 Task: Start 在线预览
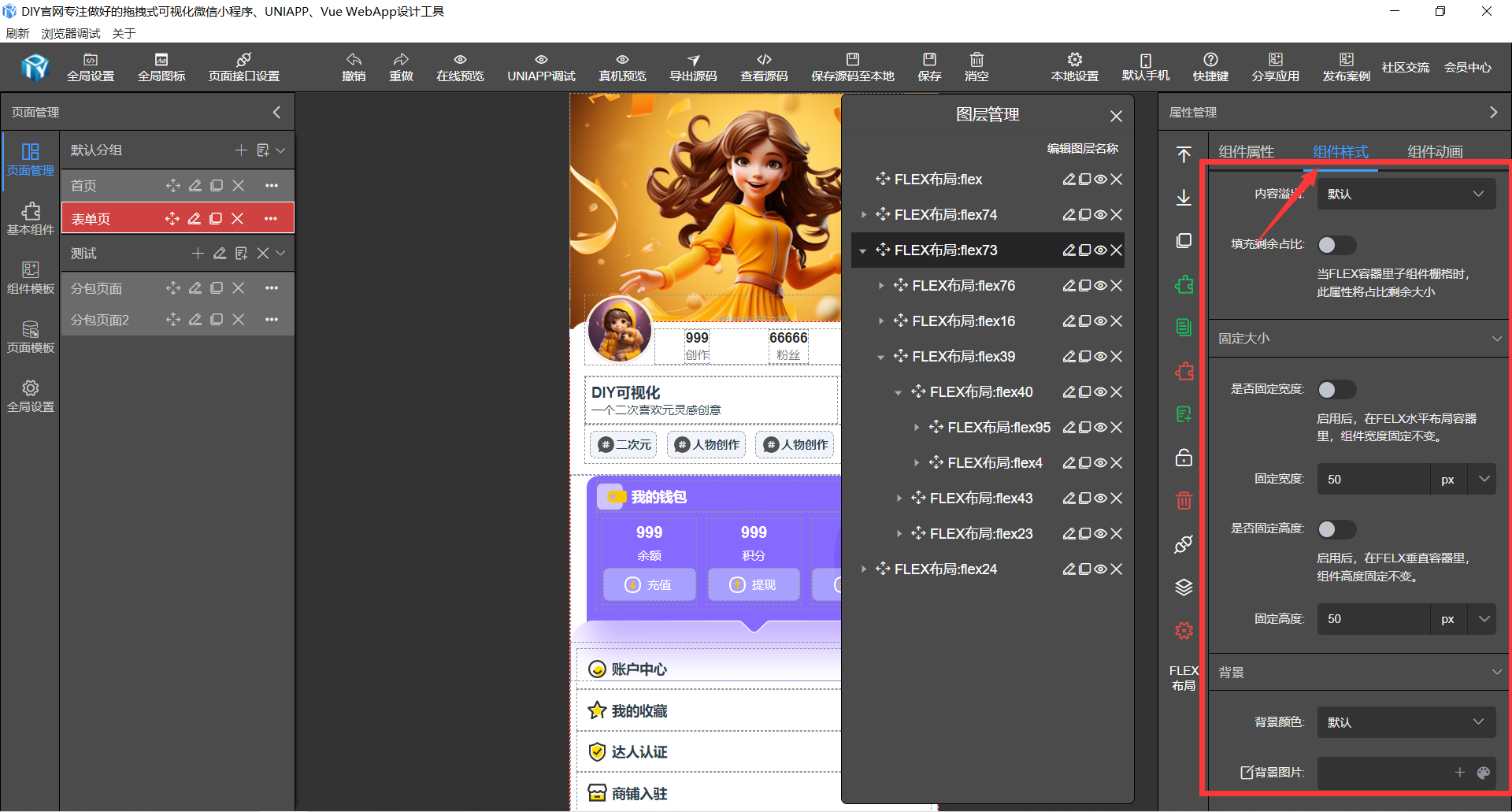point(460,68)
